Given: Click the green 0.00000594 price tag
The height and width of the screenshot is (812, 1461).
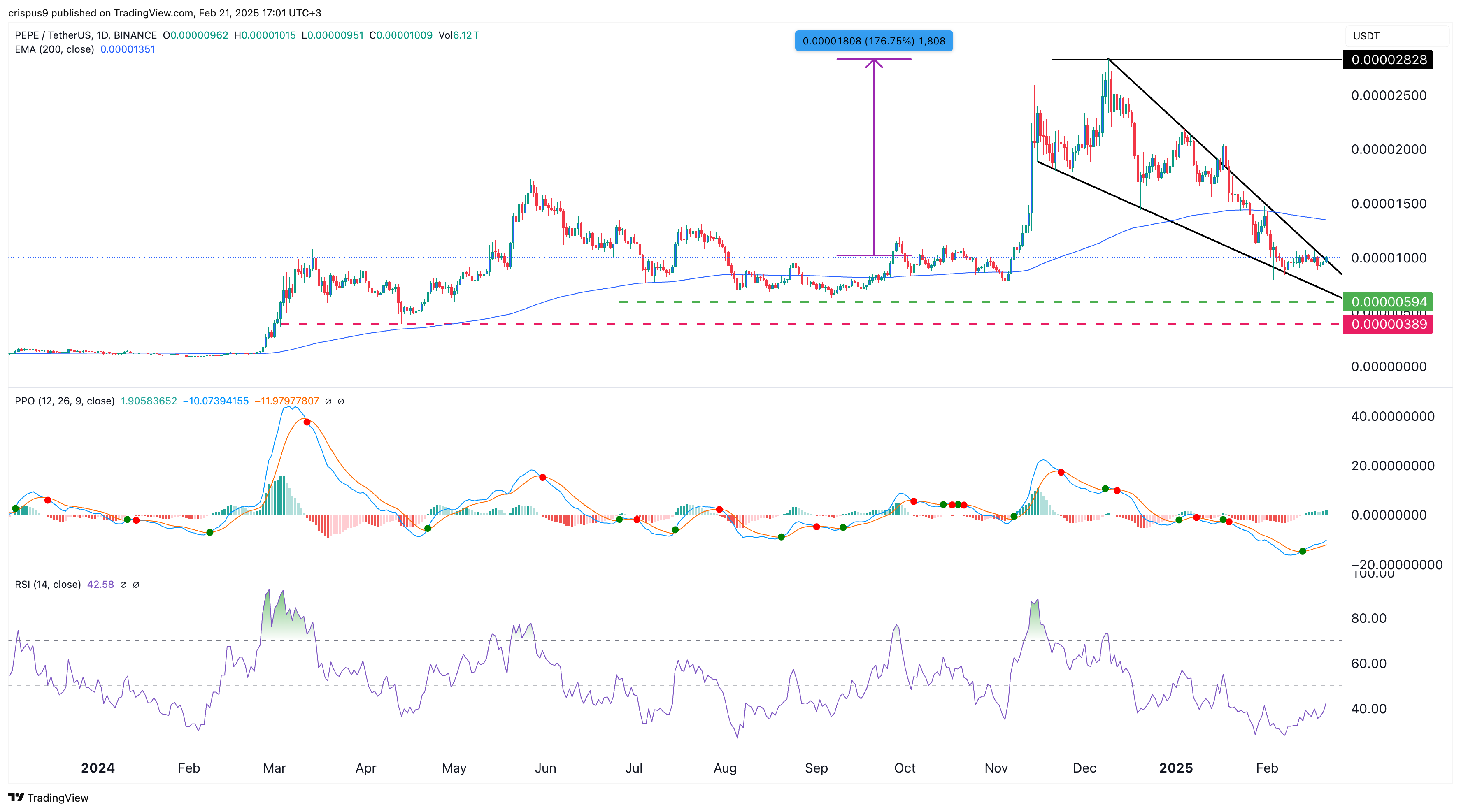Looking at the screenshot, I should (1388, 302).
